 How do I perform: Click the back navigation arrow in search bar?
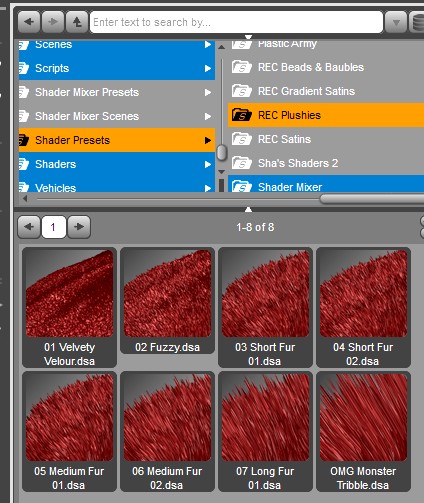click(x=29, y=22)
